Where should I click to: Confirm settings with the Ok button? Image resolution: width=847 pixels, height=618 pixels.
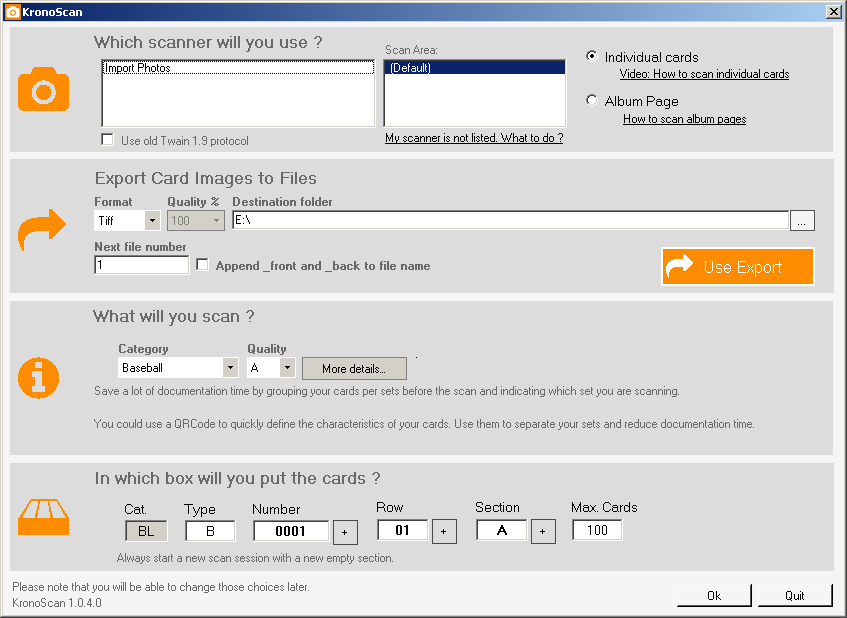[x=714, y=595]
